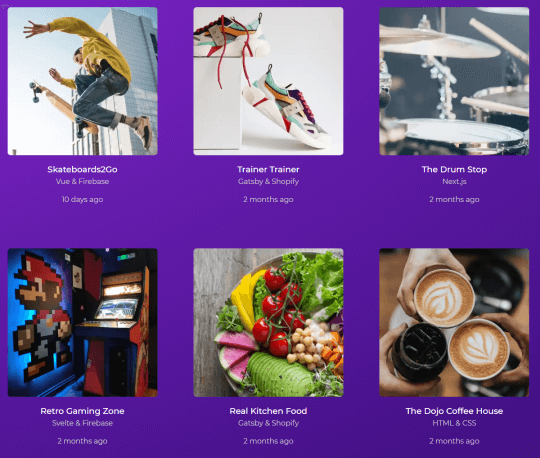Click Gatsby & Shopify under Trainer Trainer

pyautogui.click(x=268, y=181)
